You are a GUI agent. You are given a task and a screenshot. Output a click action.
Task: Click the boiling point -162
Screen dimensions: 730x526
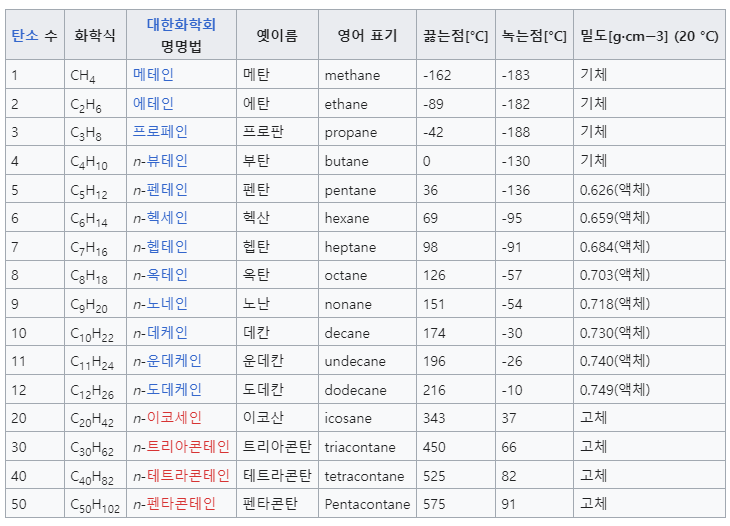click(x=437, y=75)
